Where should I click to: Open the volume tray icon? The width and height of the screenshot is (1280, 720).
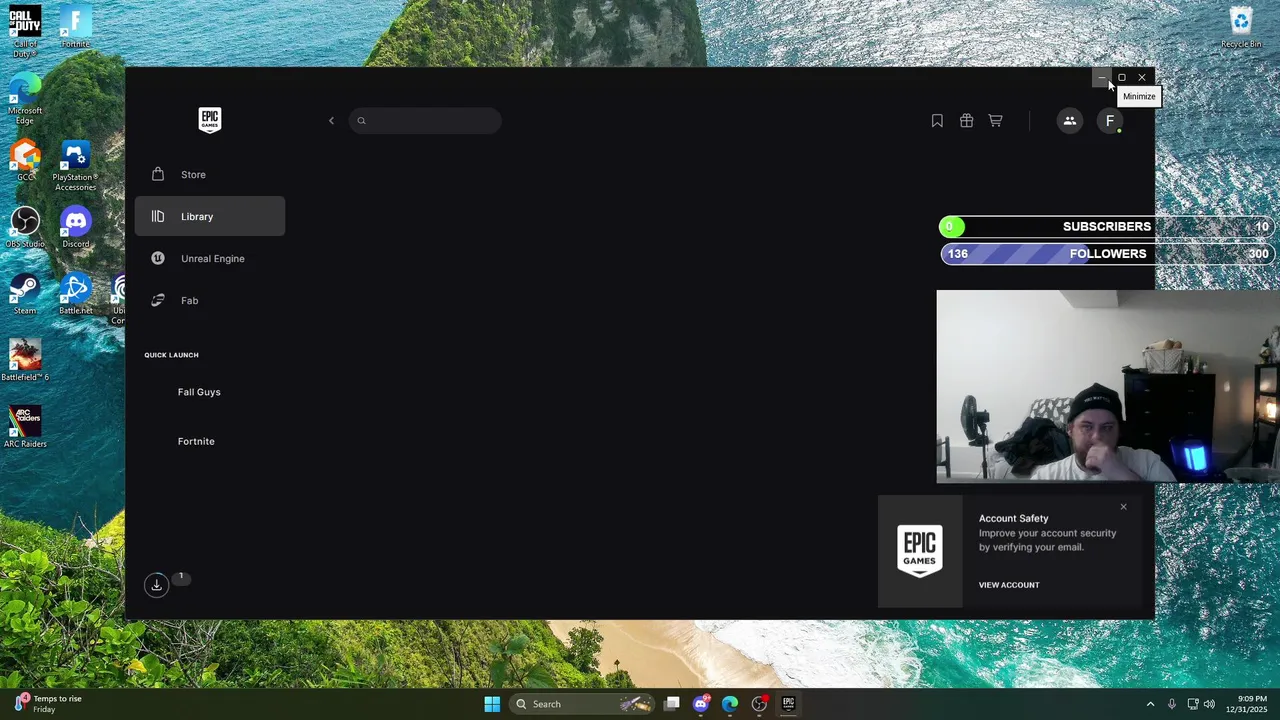tap(1209, 704)
